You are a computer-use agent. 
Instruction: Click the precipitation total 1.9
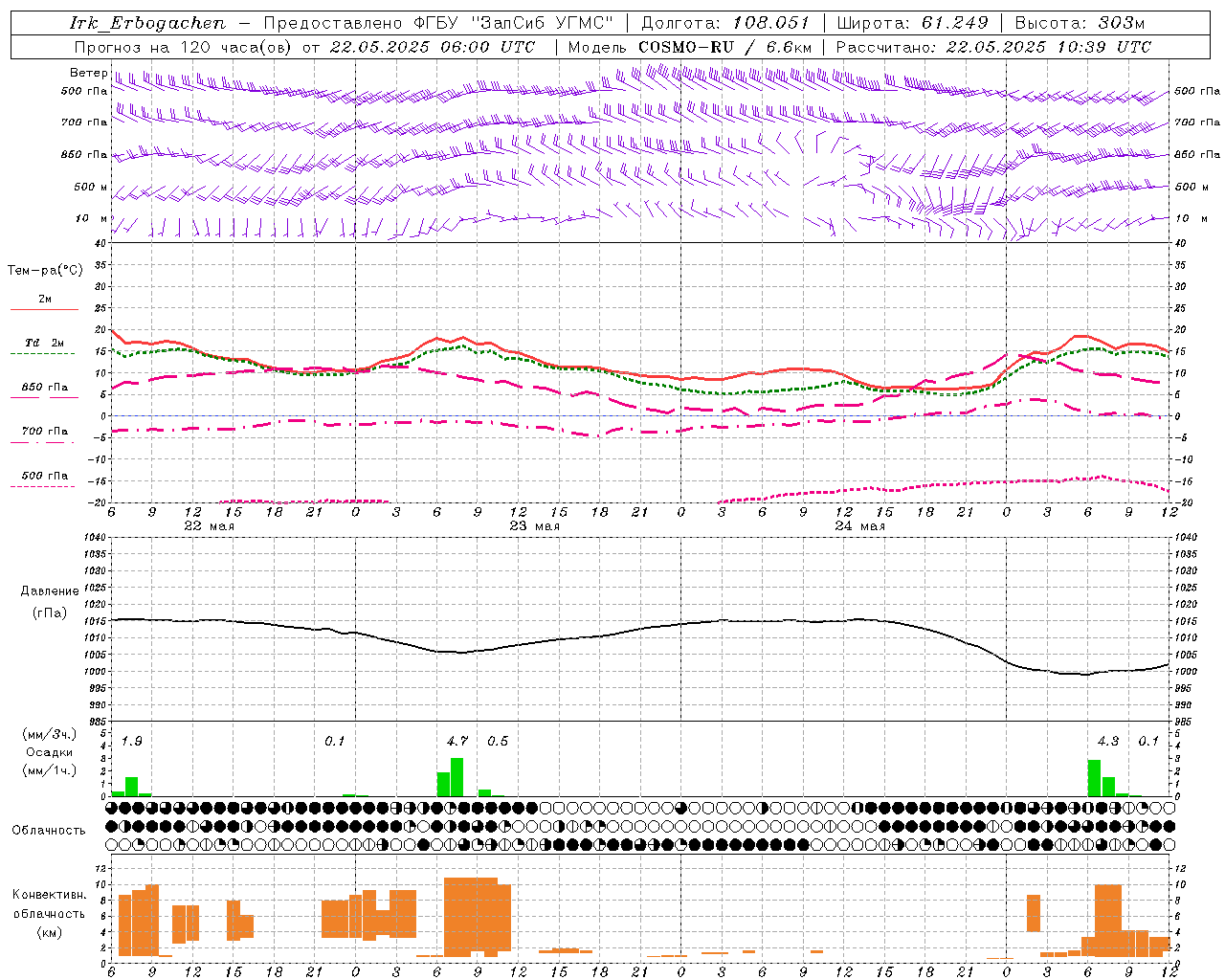(131, 741)
